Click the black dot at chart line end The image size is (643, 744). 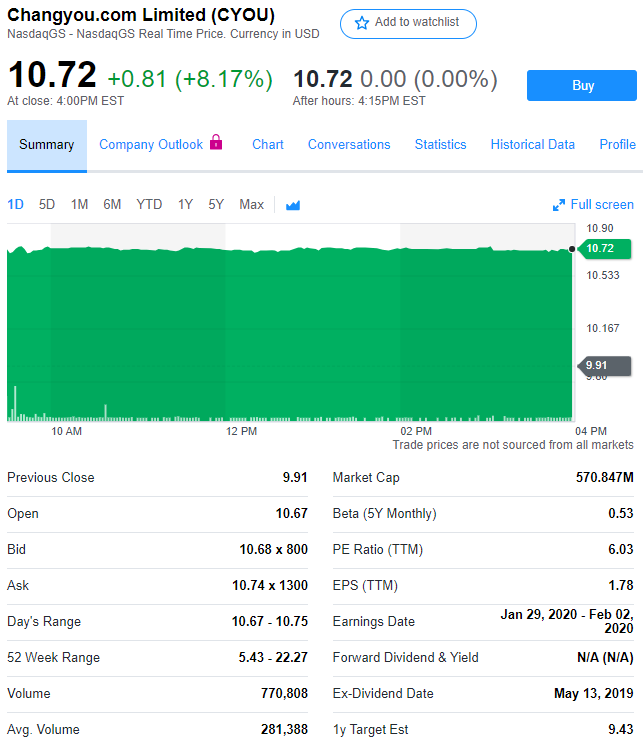pos(572,249)
